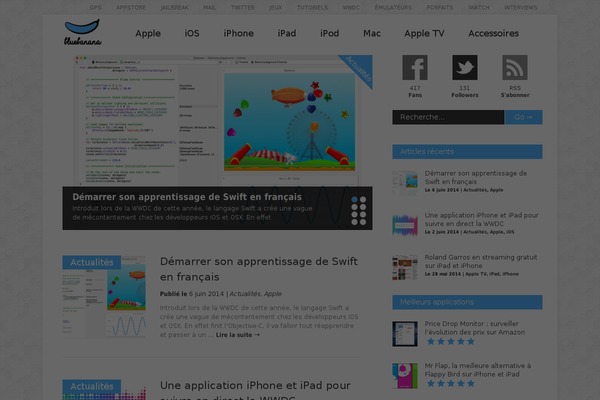Open the JAILBREAK top menu link
Image resolution: width=600 pixels, height=400 pixels.
click(174, 7)
